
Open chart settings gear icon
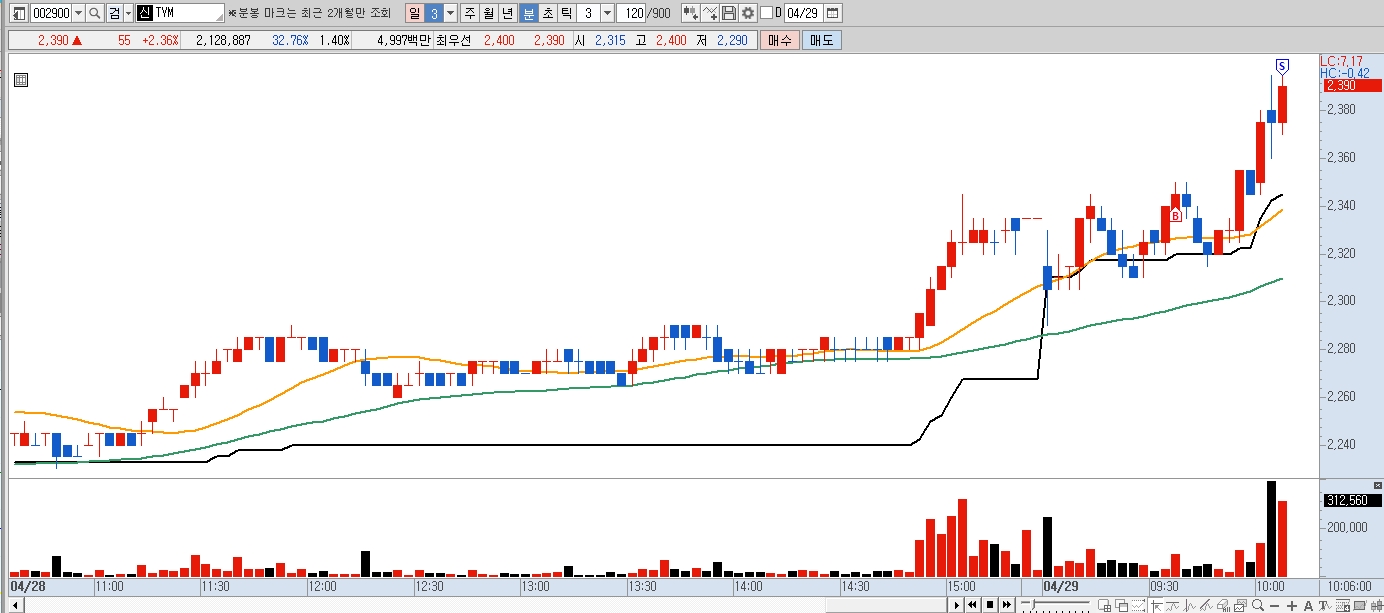[x=747, y=13]
